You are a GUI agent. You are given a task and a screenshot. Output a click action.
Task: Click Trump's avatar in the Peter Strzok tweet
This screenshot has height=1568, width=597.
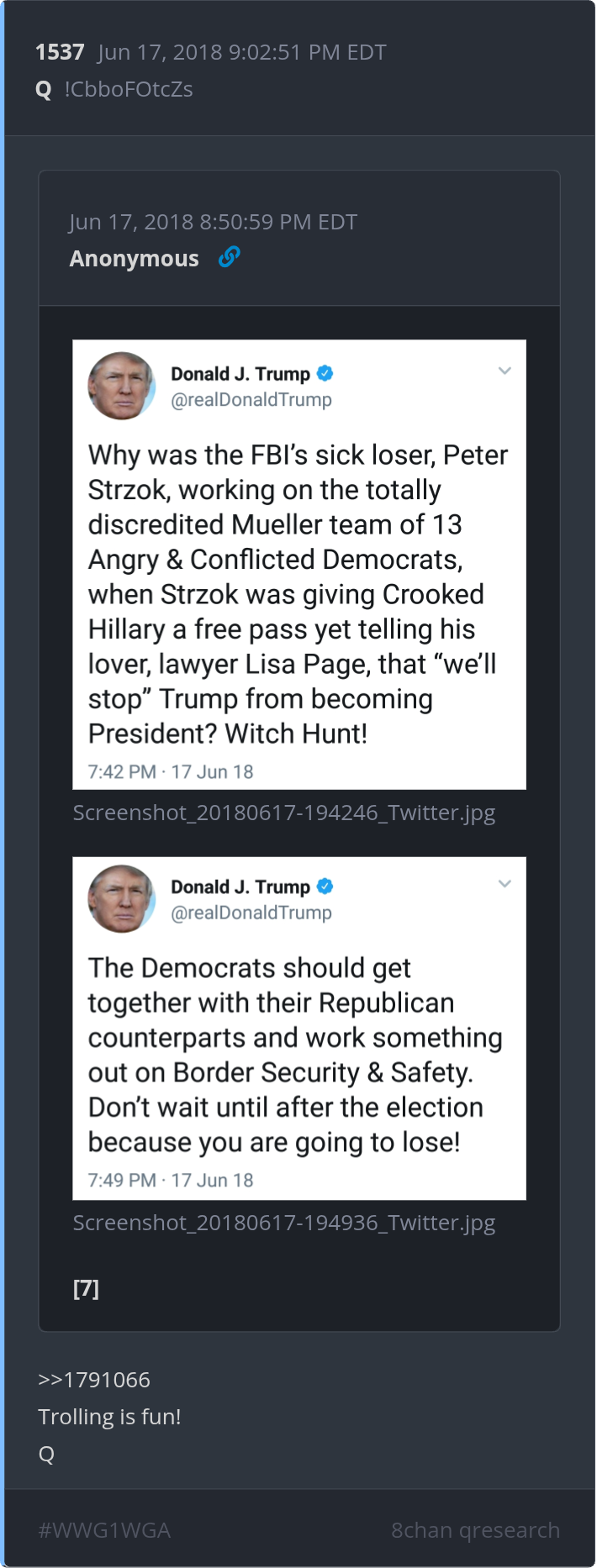point(121,386)
